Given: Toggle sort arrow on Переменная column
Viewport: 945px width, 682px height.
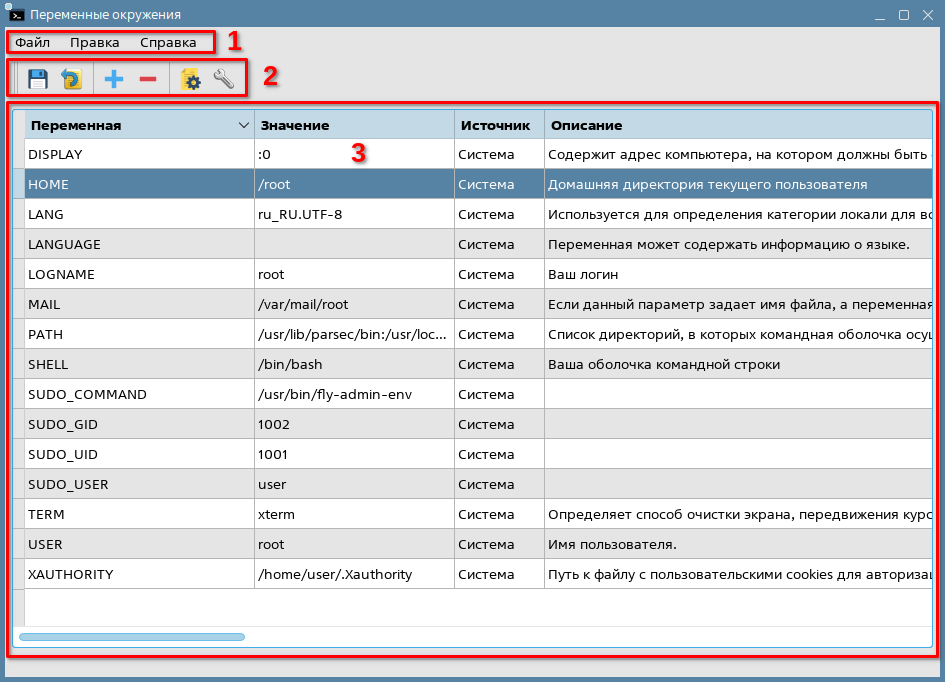Looking at the screenshot, I should [x=244, y=125].
